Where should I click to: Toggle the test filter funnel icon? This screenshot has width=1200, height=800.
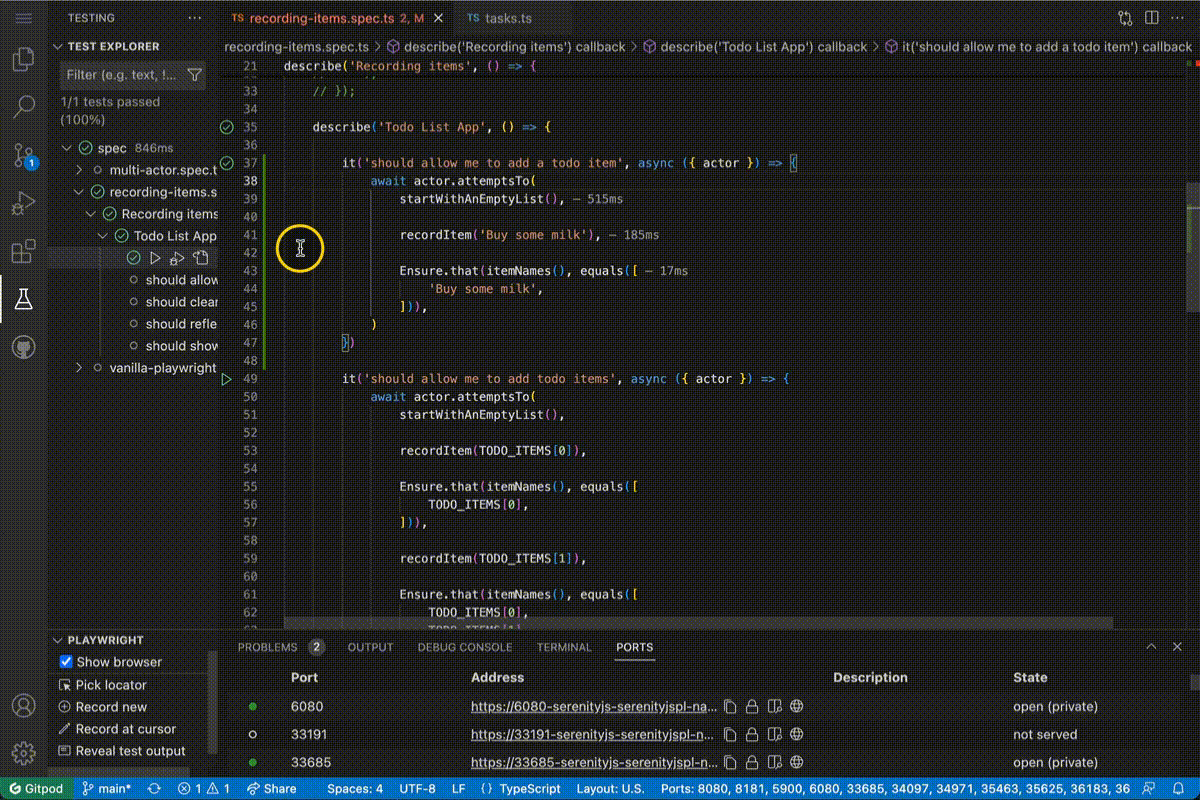pyautogui.click(x=195, y=74)
